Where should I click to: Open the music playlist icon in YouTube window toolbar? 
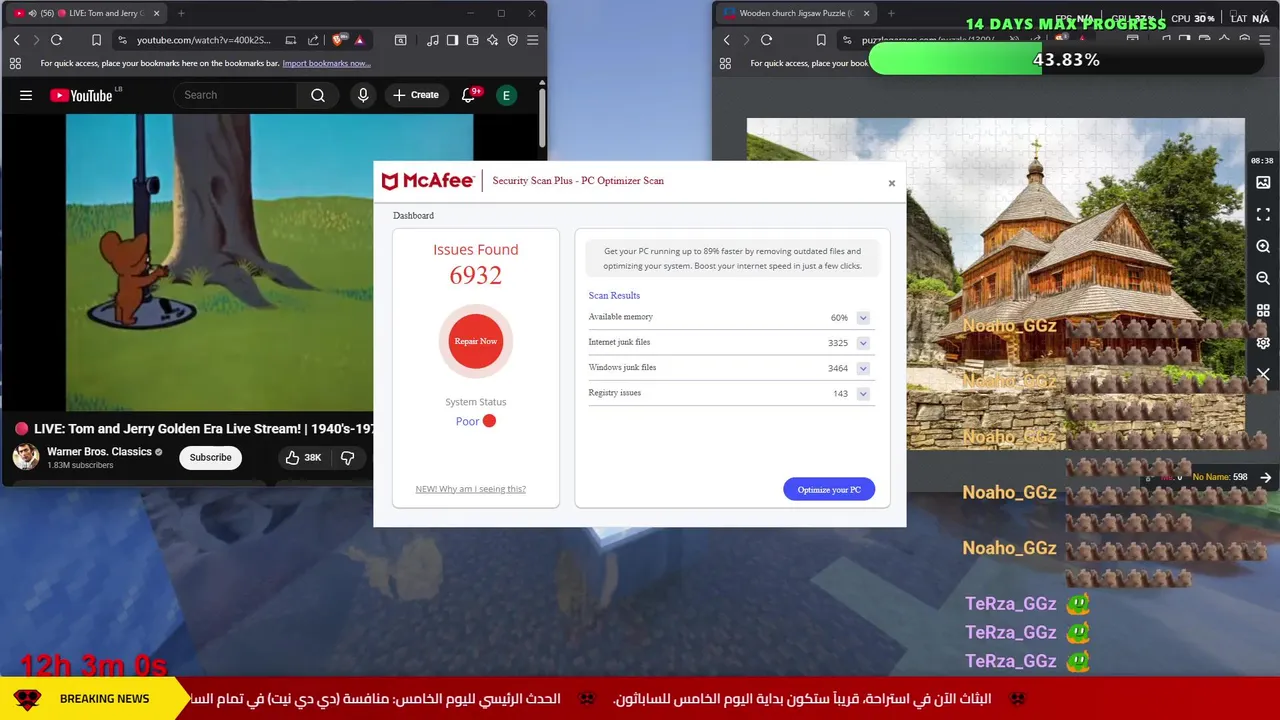click(432, 40)
